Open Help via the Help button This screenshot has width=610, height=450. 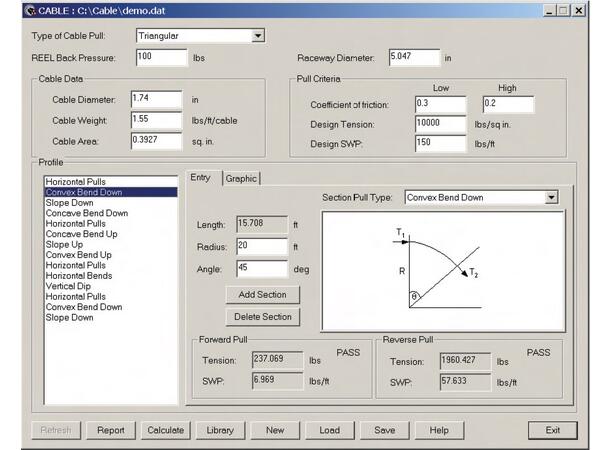click(x=439, y=430)
